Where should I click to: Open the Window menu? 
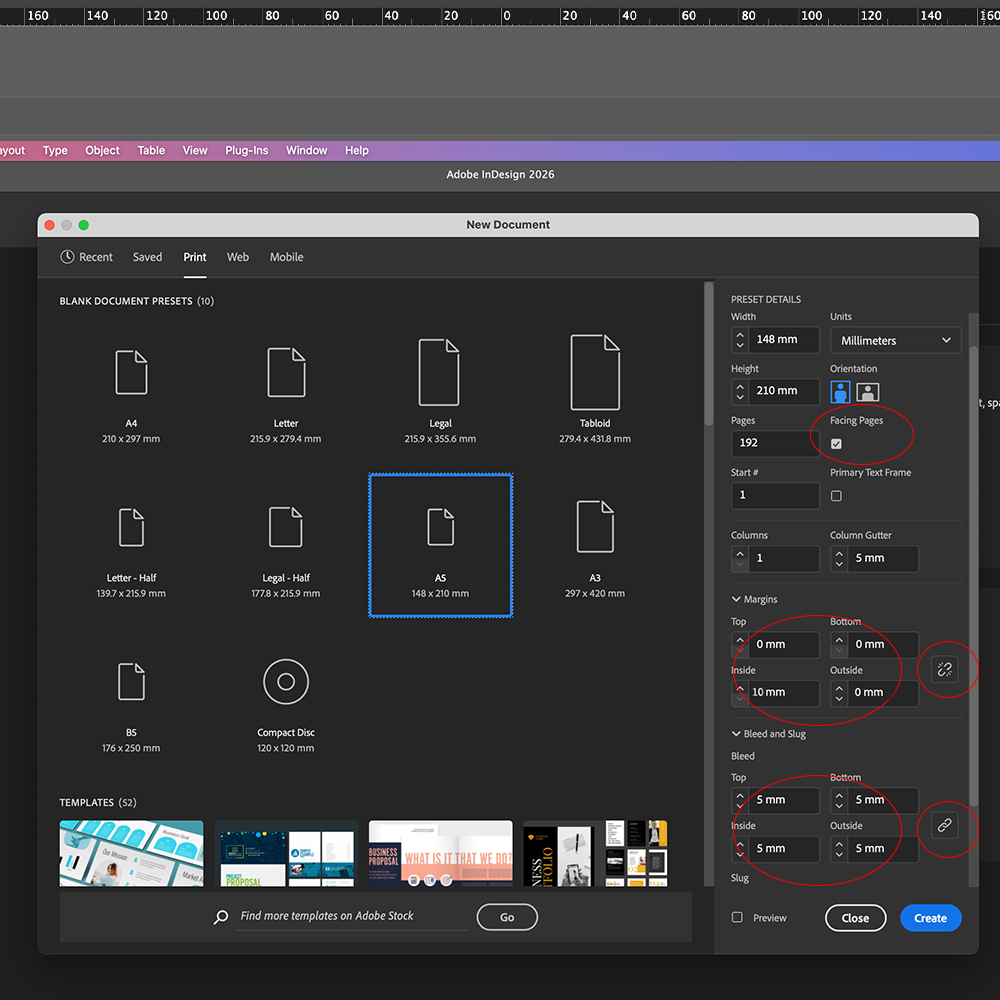(x=306, y=151)
